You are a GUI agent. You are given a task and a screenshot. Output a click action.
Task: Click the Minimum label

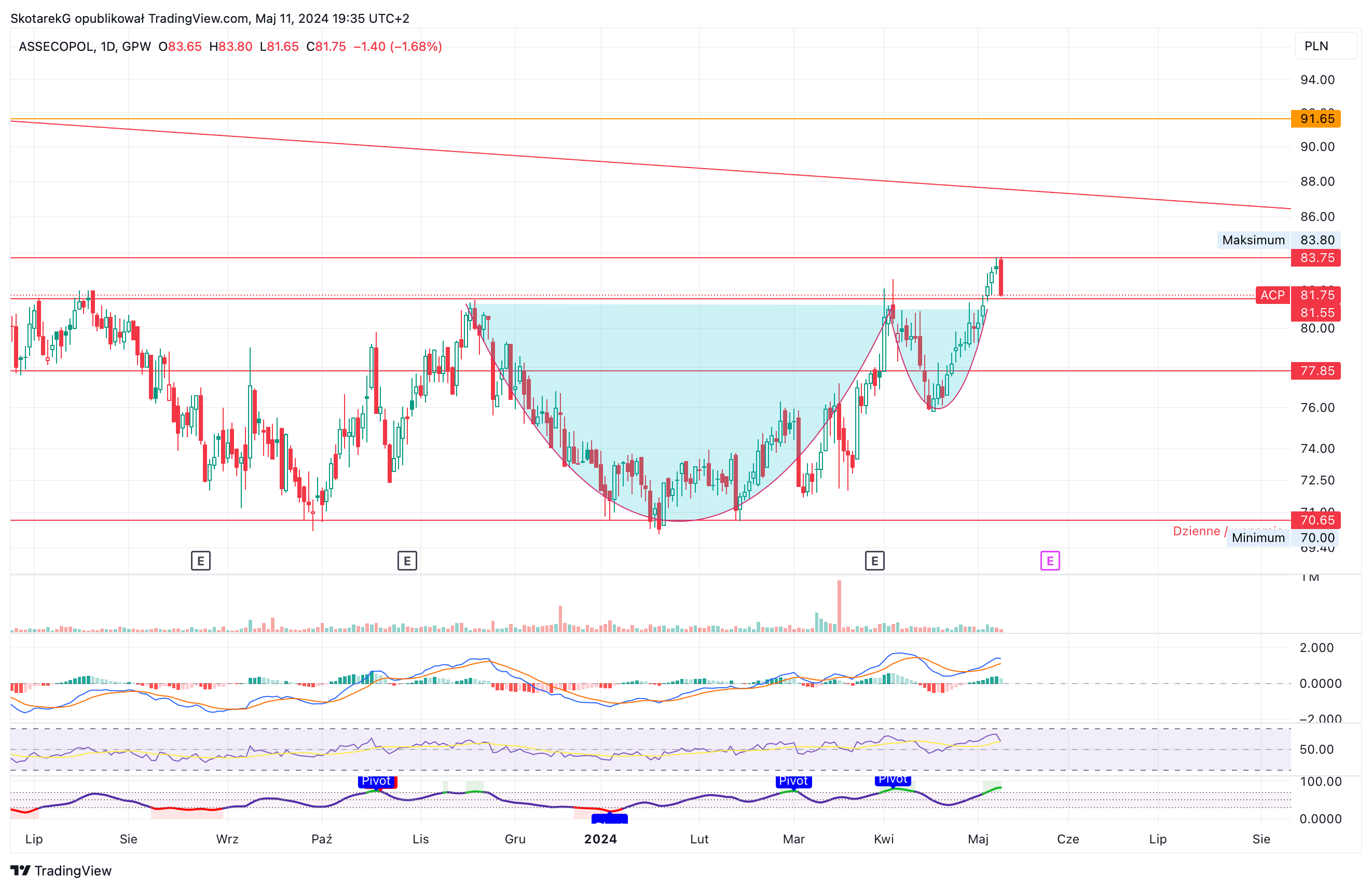click(1258, 537)
